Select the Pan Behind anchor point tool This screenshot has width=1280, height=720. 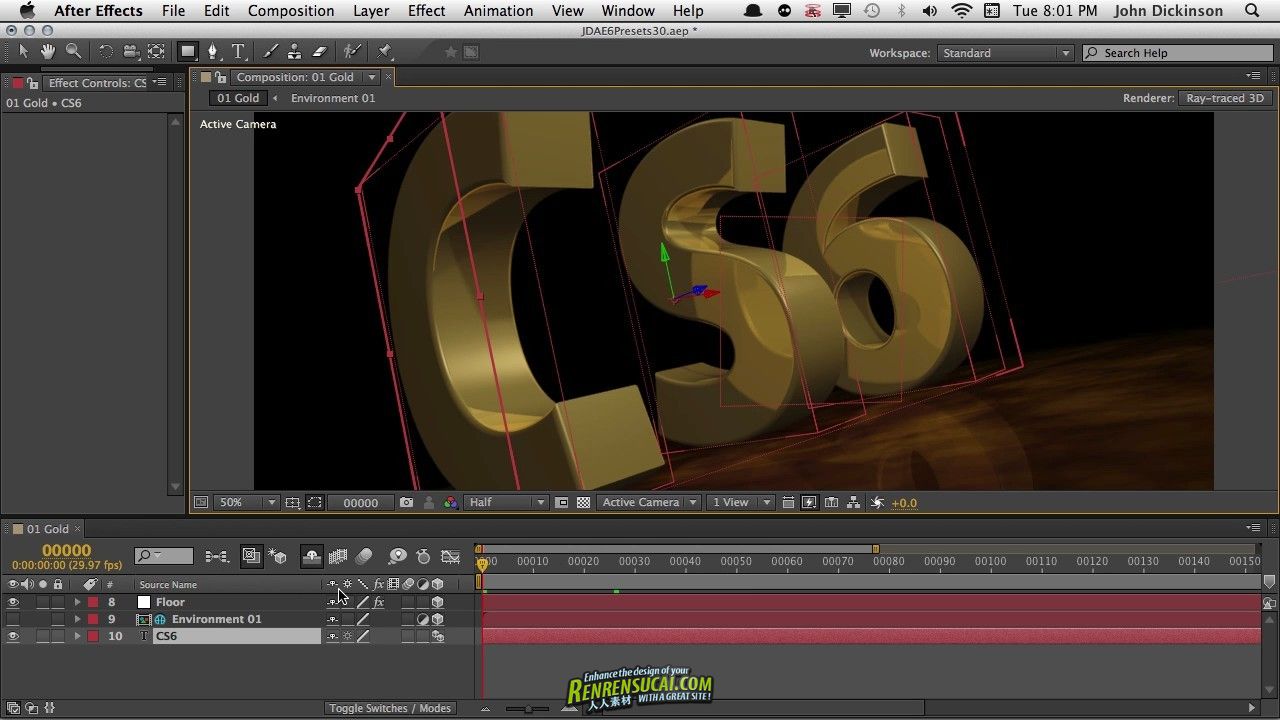point(156,51)
